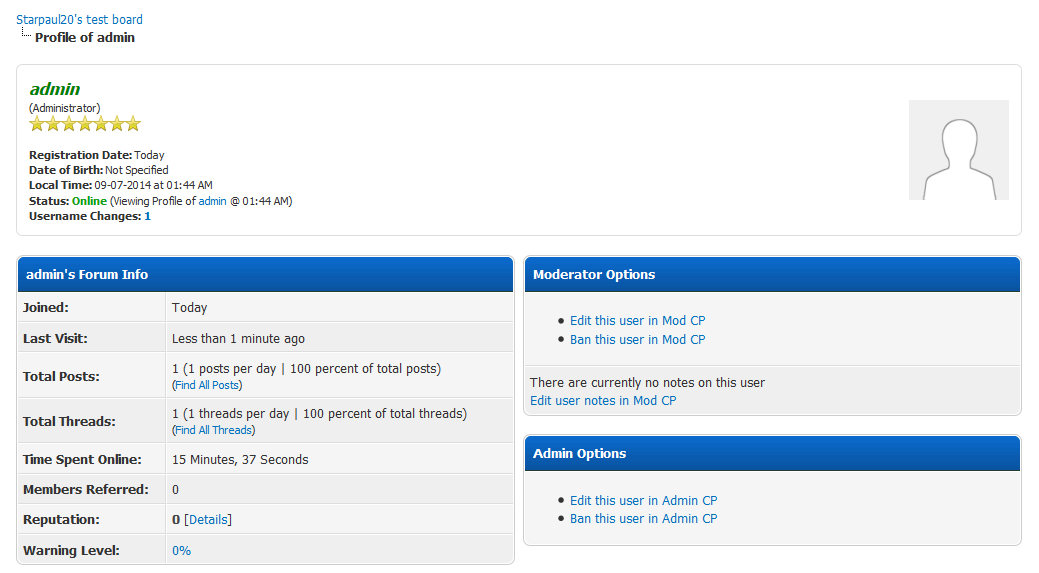1039x573 pixels.
Task: Select Edit this user in Admin CP
Action: 643,500
